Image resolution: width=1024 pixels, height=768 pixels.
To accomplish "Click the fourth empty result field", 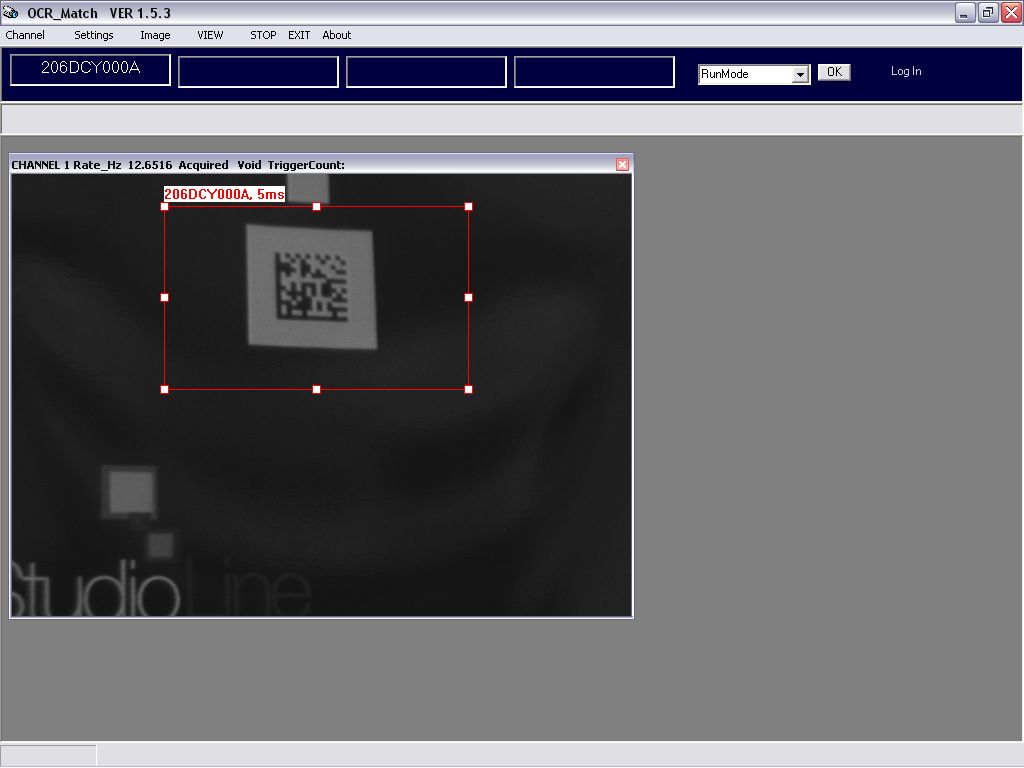I will [594, 72].
